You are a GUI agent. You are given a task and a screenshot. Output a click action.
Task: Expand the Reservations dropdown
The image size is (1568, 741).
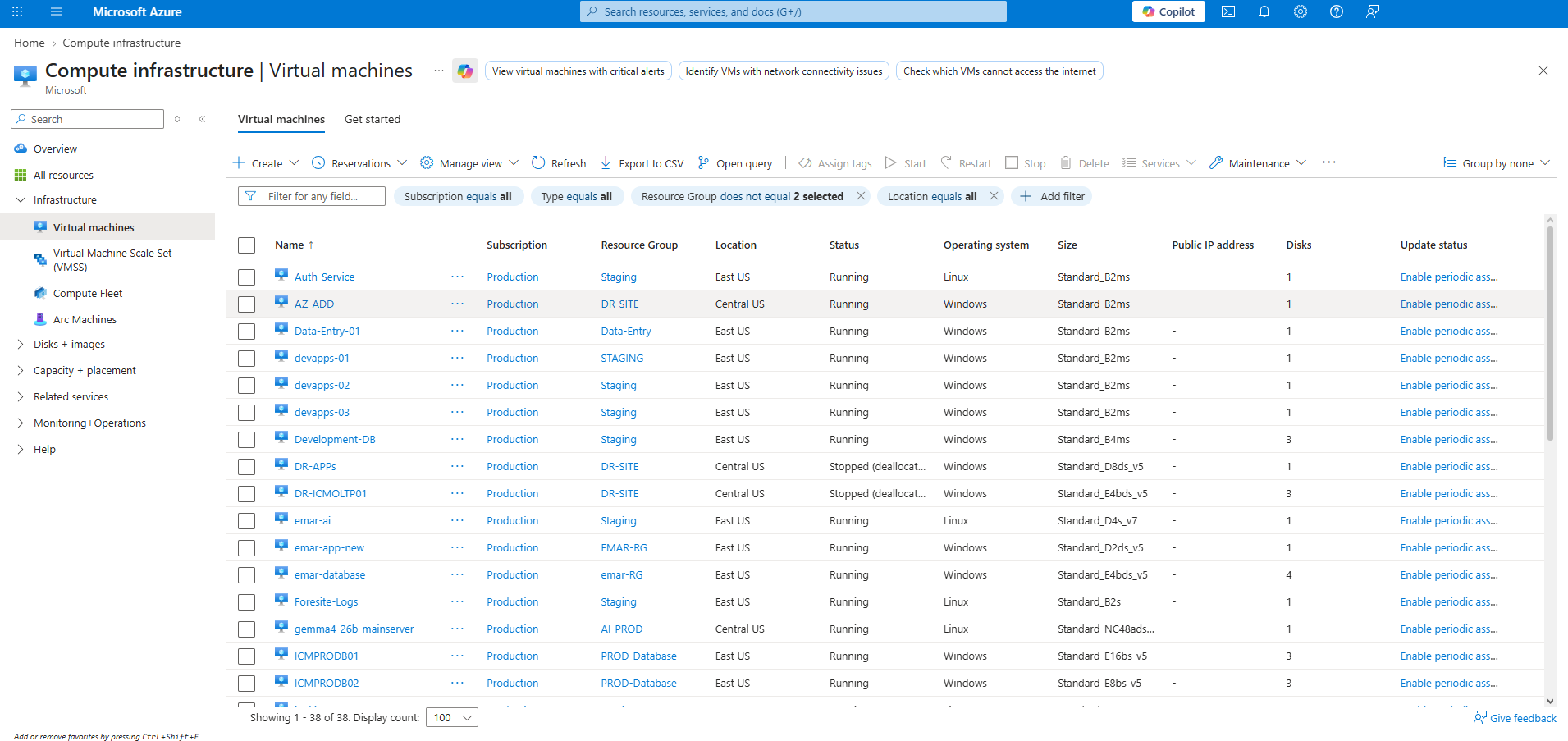pyautogui.click(x=359, y=163)
